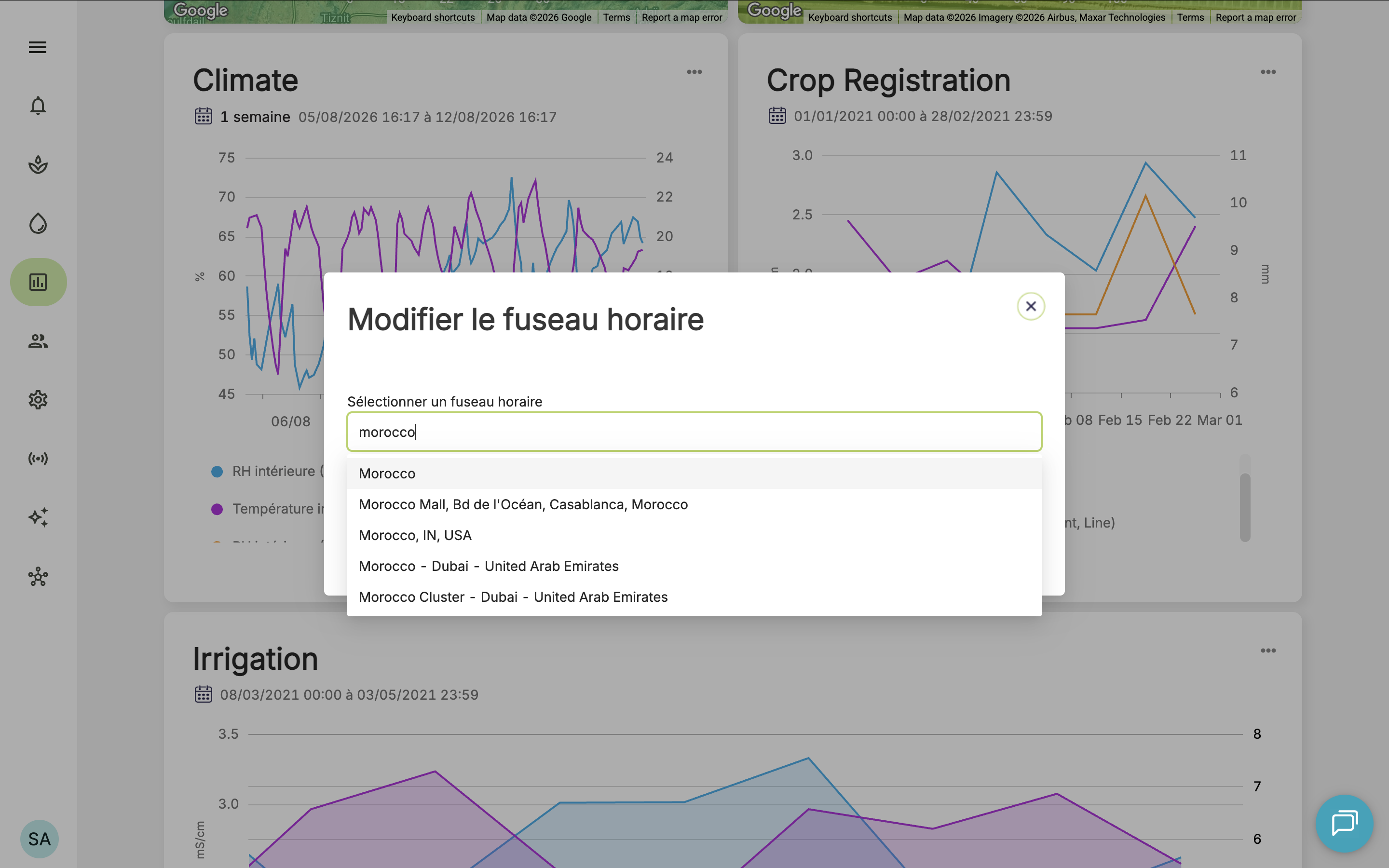
Task: Toggle the RH intérieure legend series
Action: [268, 471]
